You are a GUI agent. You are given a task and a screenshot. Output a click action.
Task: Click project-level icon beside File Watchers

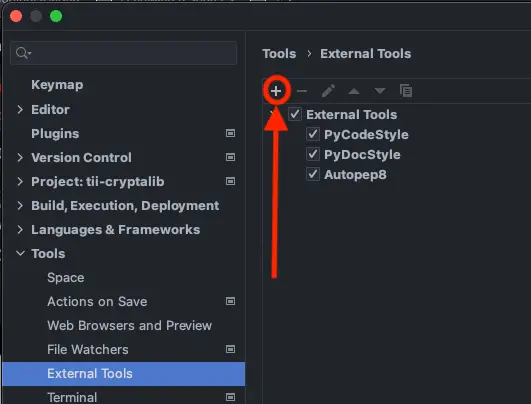coord(230,349)
